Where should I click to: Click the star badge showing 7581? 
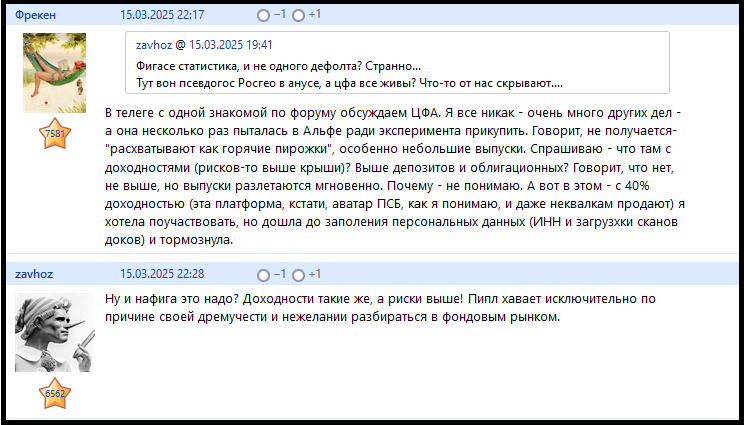click(55, 134)
